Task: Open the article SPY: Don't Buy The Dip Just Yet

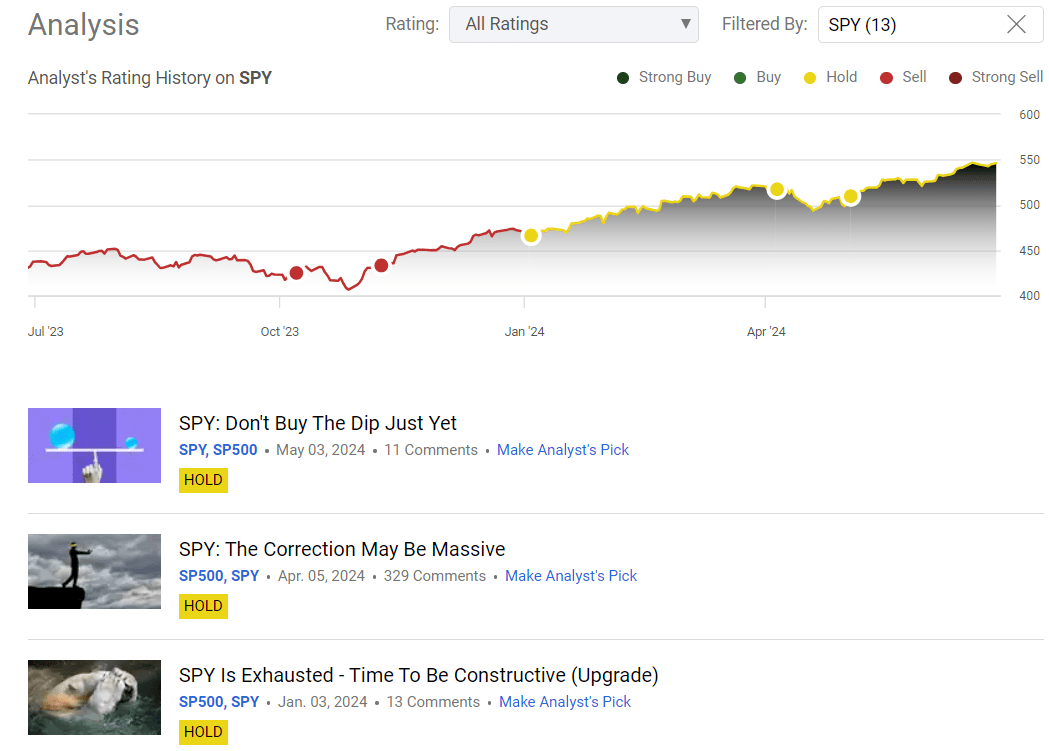Action: coord(317,423)
